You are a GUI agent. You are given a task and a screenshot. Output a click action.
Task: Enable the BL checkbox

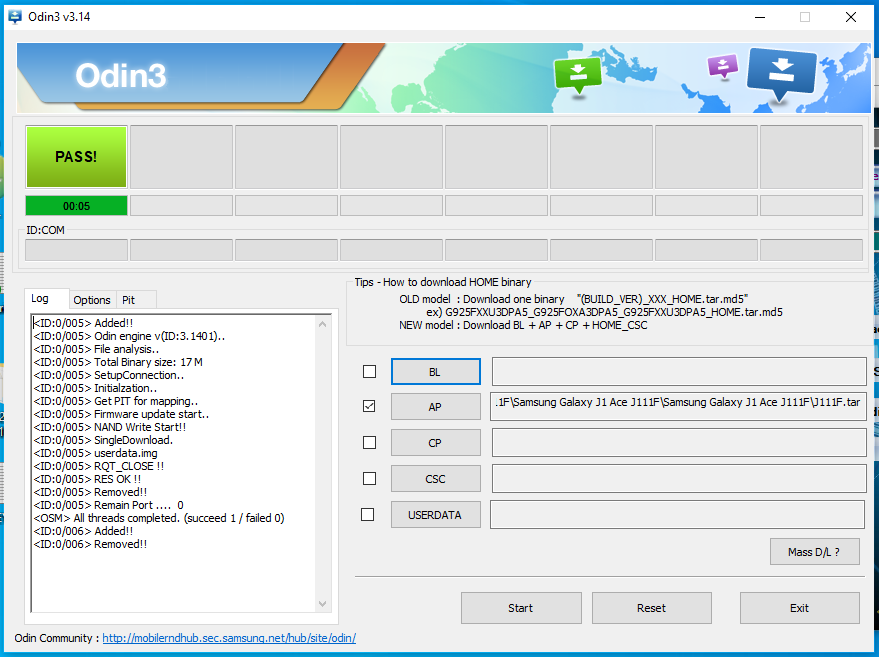pos(369,372)
